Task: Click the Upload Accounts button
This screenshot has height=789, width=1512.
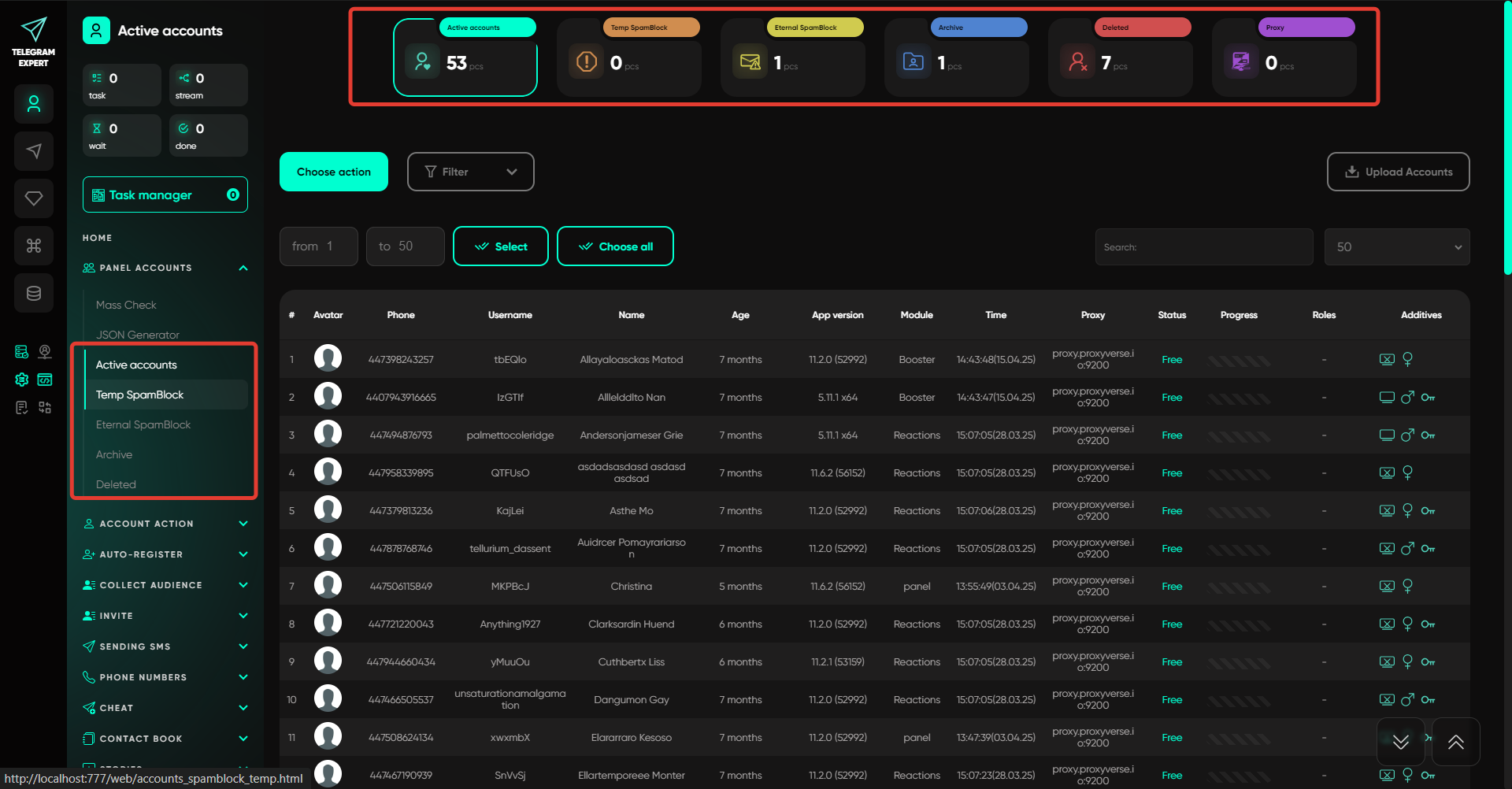Action: pos(1398,172)
